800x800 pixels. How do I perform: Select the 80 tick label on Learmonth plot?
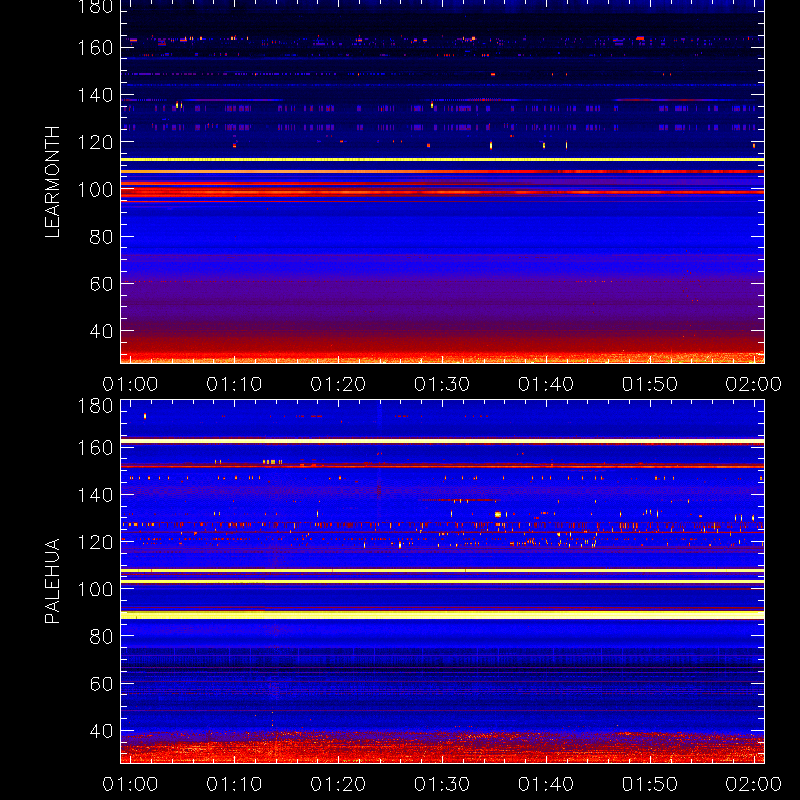click(x=101, y=237)
